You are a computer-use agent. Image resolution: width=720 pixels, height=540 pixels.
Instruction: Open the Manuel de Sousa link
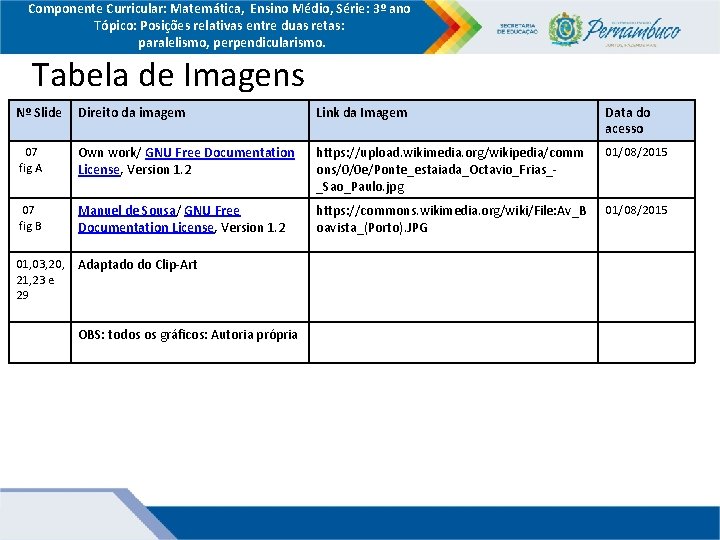127,211
